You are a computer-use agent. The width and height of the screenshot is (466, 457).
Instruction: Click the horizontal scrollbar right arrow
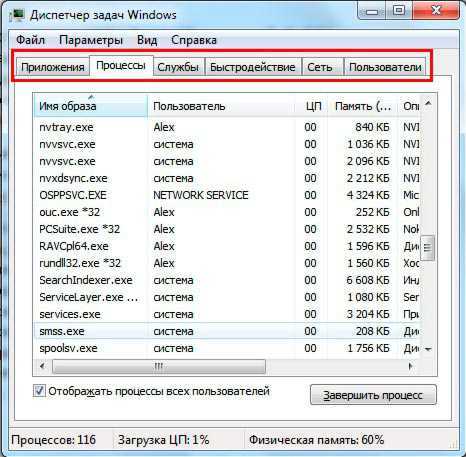pos(411,366)
